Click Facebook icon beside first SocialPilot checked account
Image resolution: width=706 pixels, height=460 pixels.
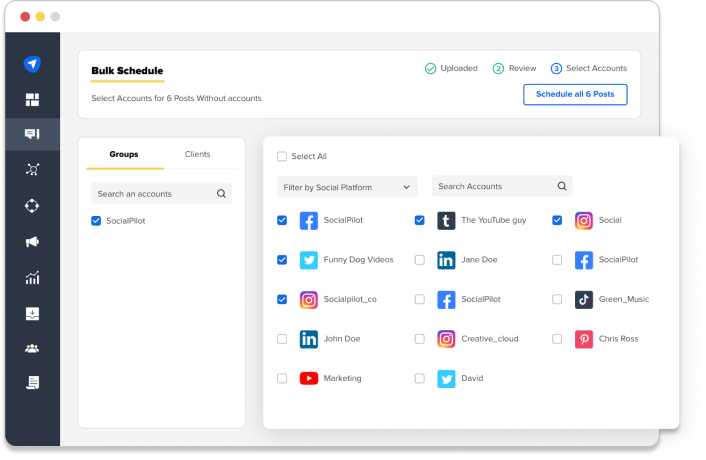pos(309,221)
